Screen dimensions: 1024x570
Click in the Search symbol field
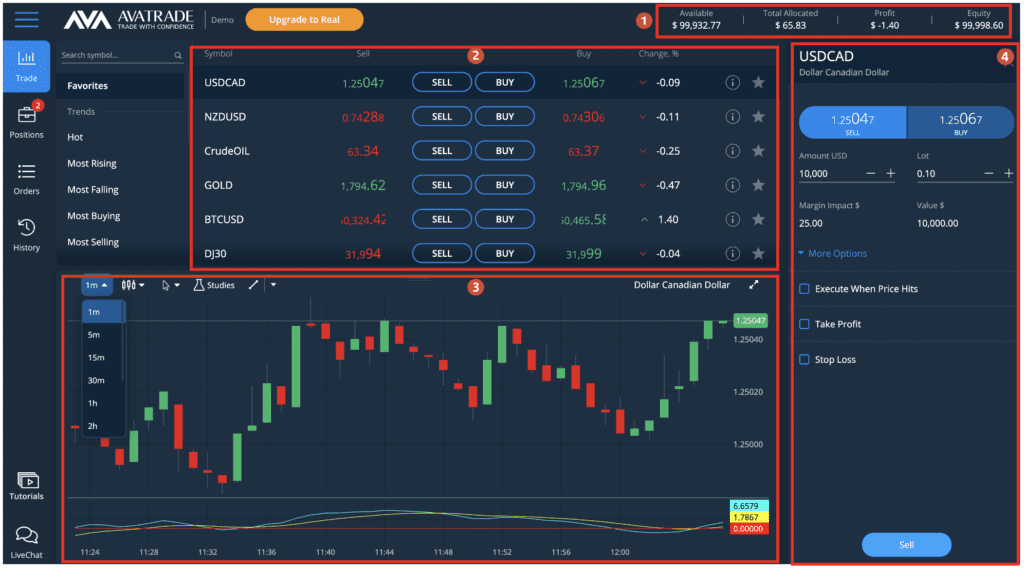pyautogui.click(x=115, y=56)
